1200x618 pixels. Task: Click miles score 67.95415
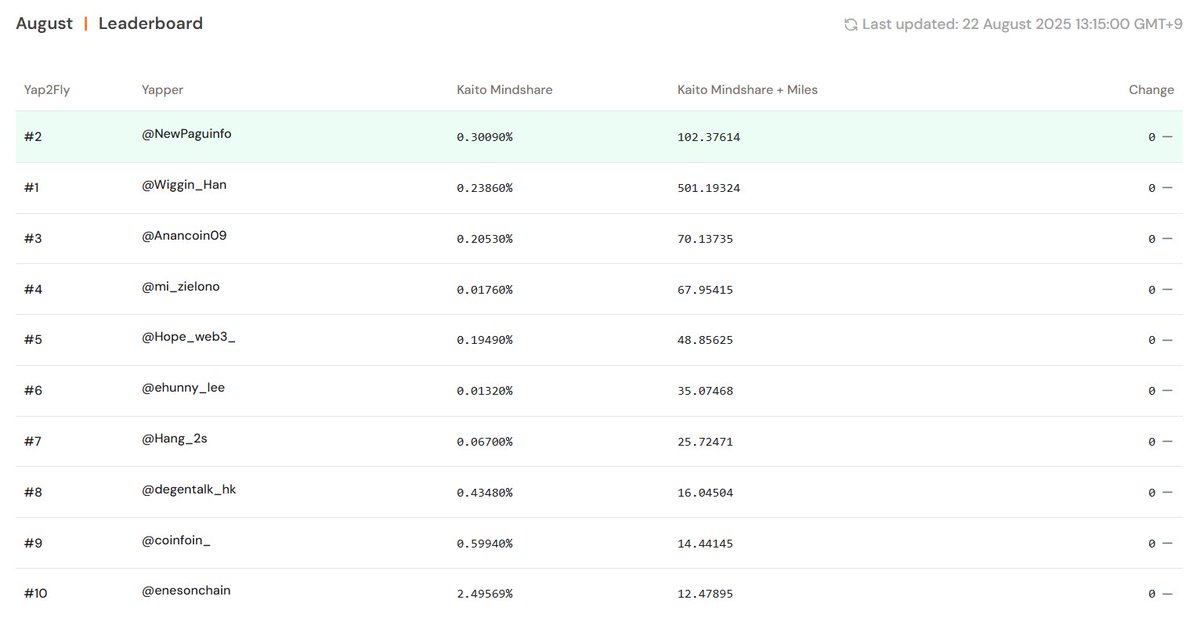705,290
